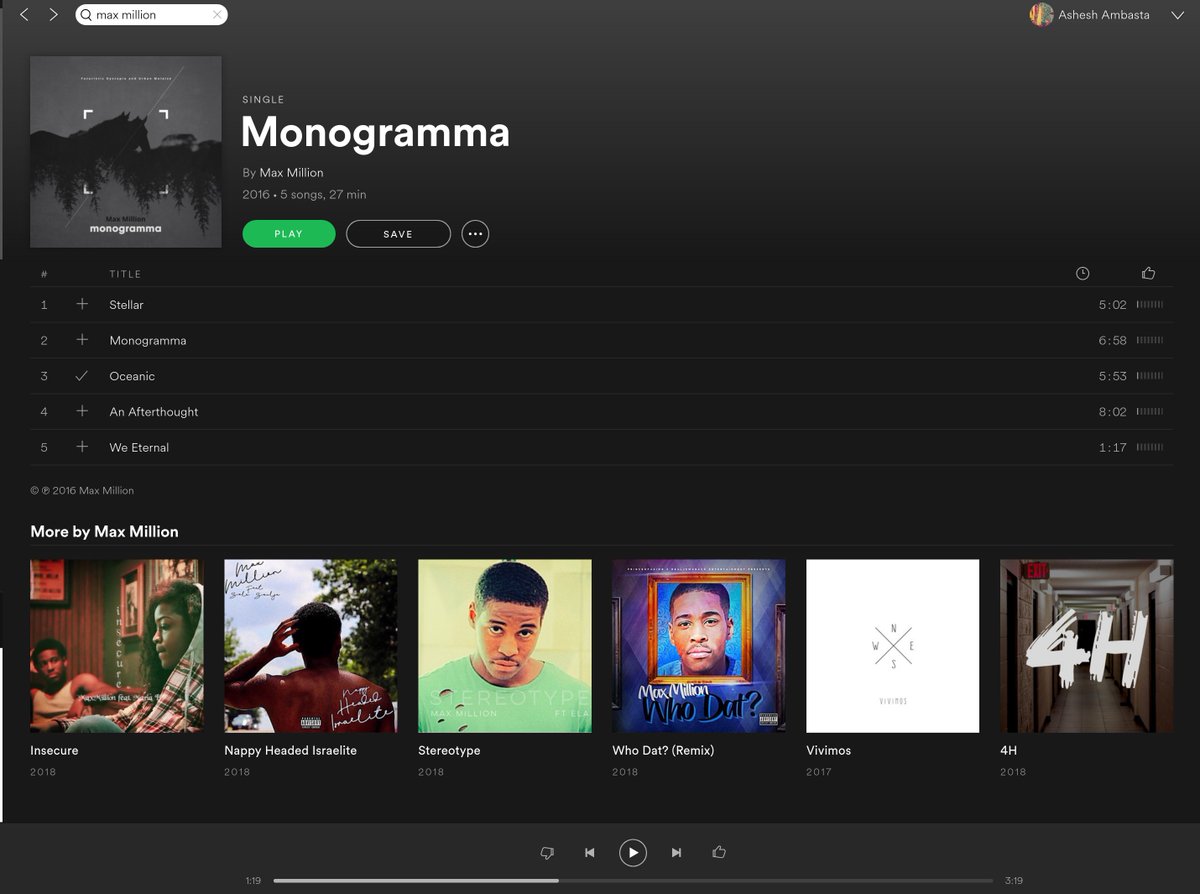
Task: Open the Who Dat? (Remix) cover
Action: pos(699,646)
